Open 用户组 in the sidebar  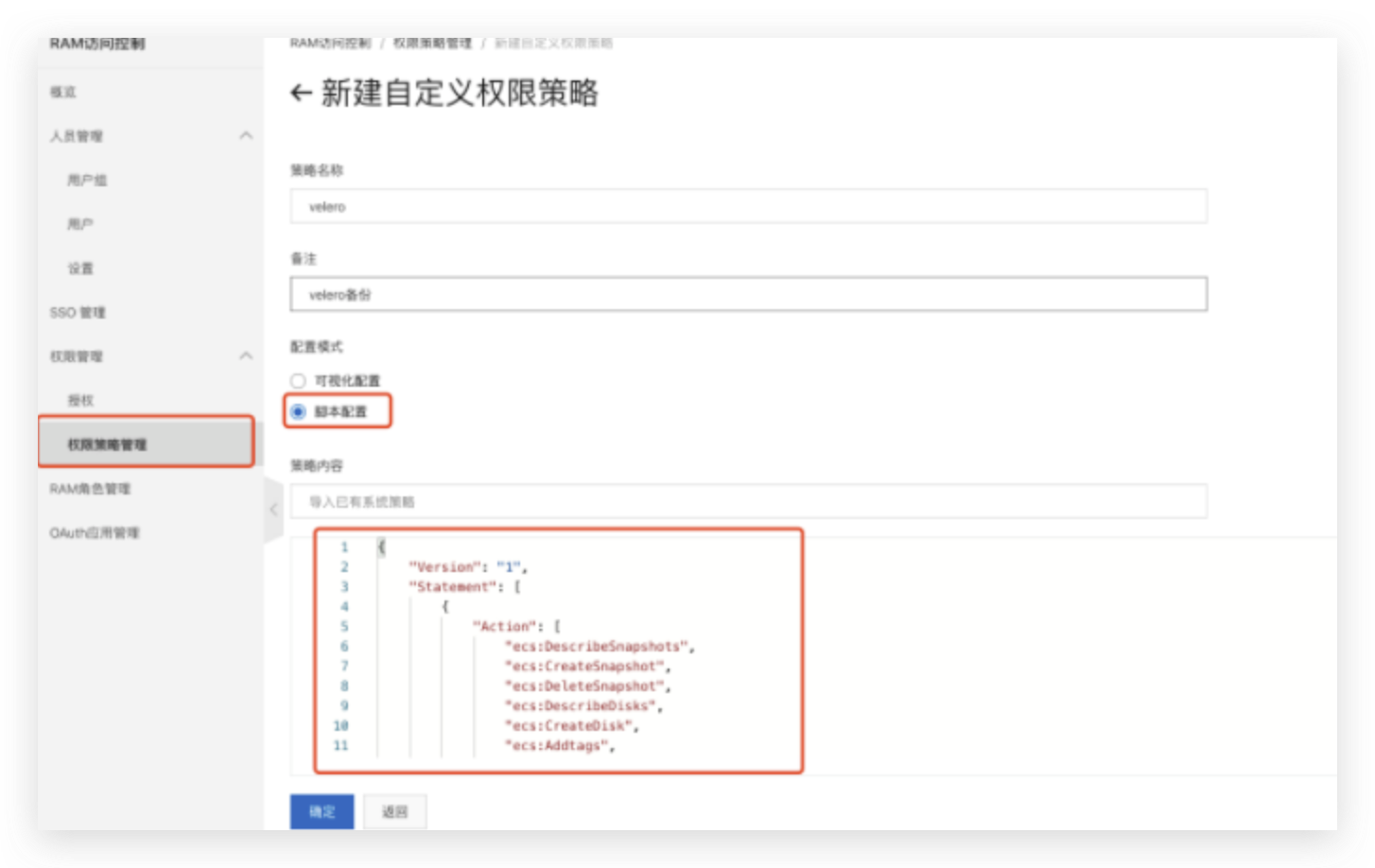tap(87, 180)
